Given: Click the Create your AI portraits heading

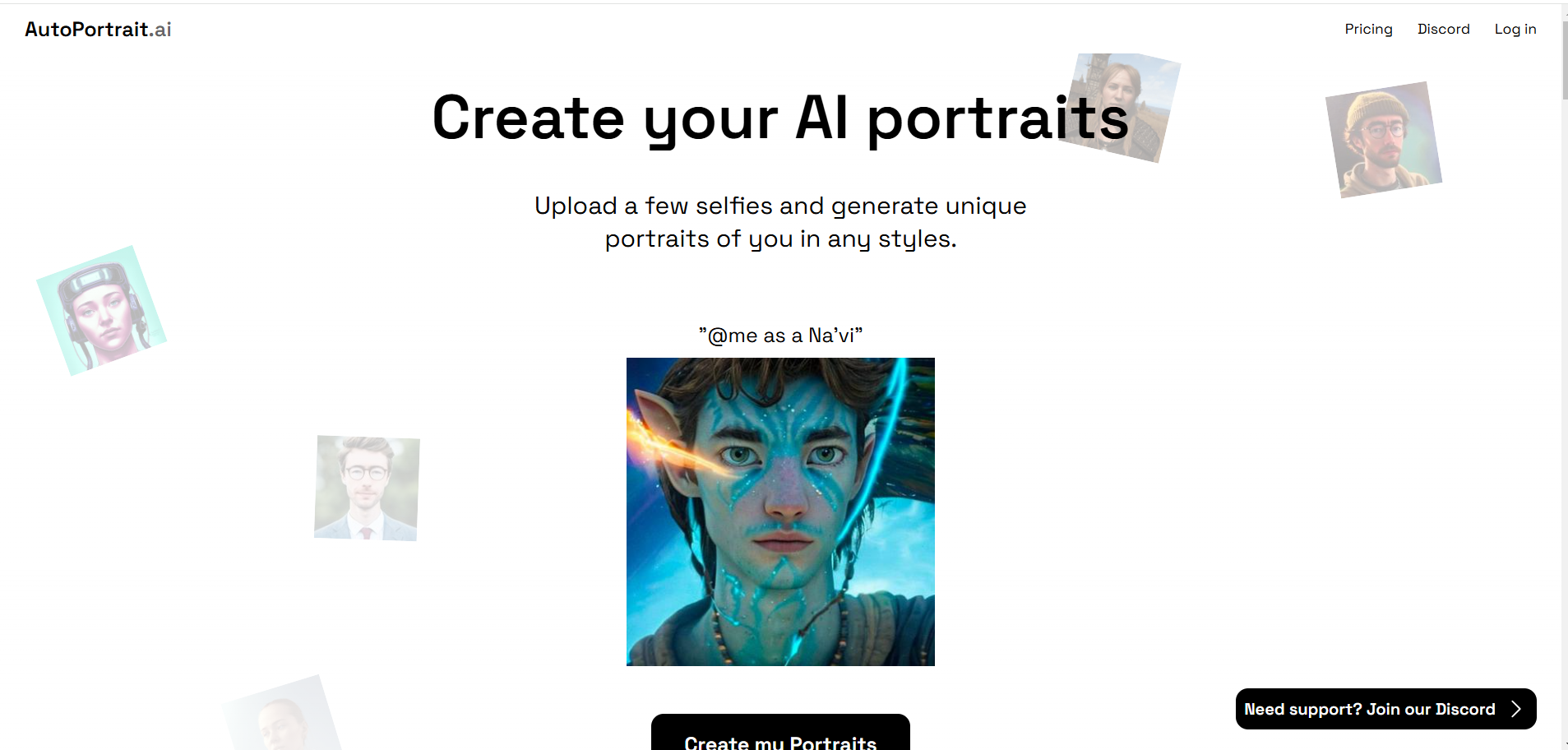Looking at the screenshot, I should [x=780, y=118].
